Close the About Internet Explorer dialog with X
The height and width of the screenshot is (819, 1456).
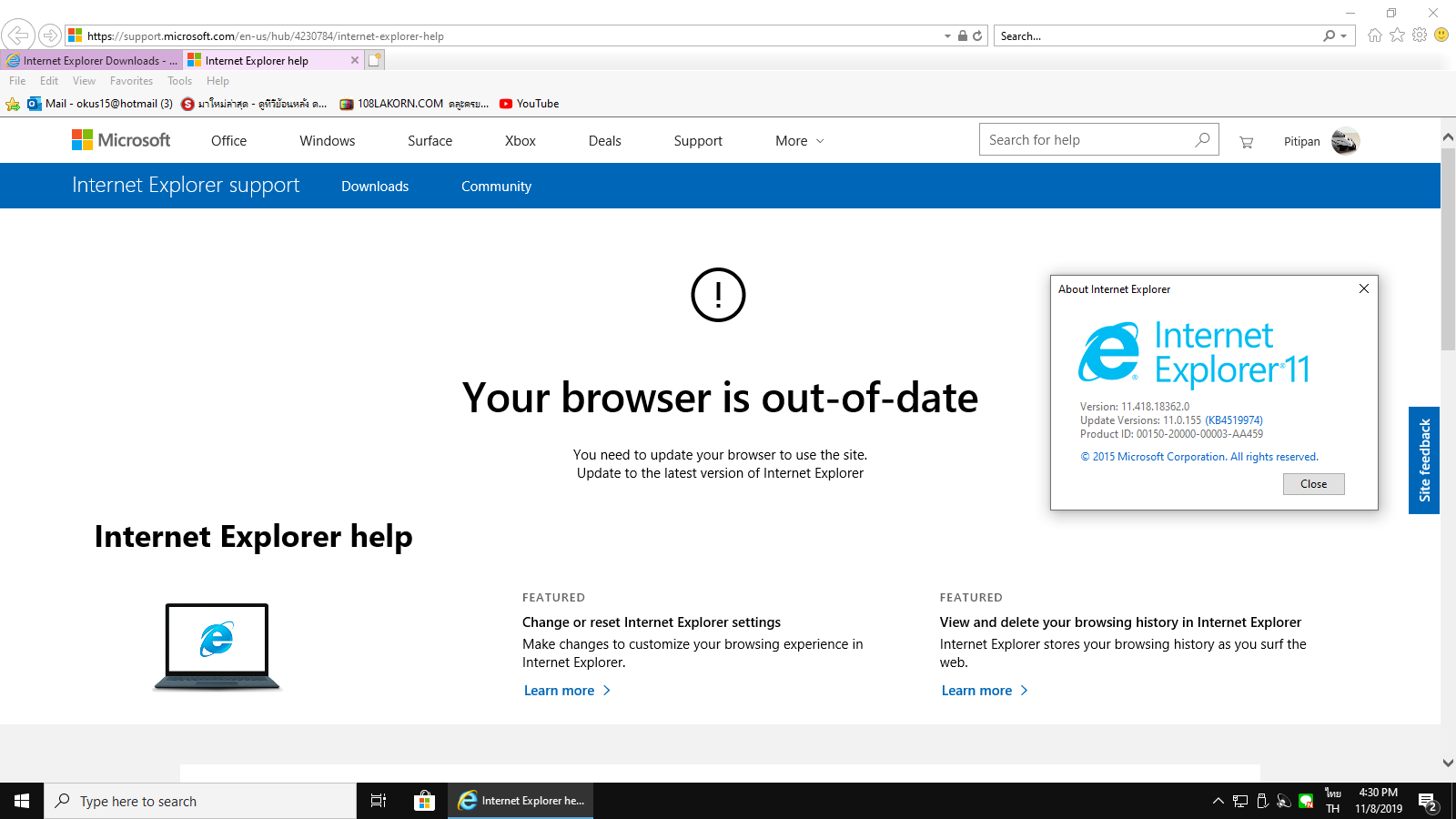[x=1363, y=288]
